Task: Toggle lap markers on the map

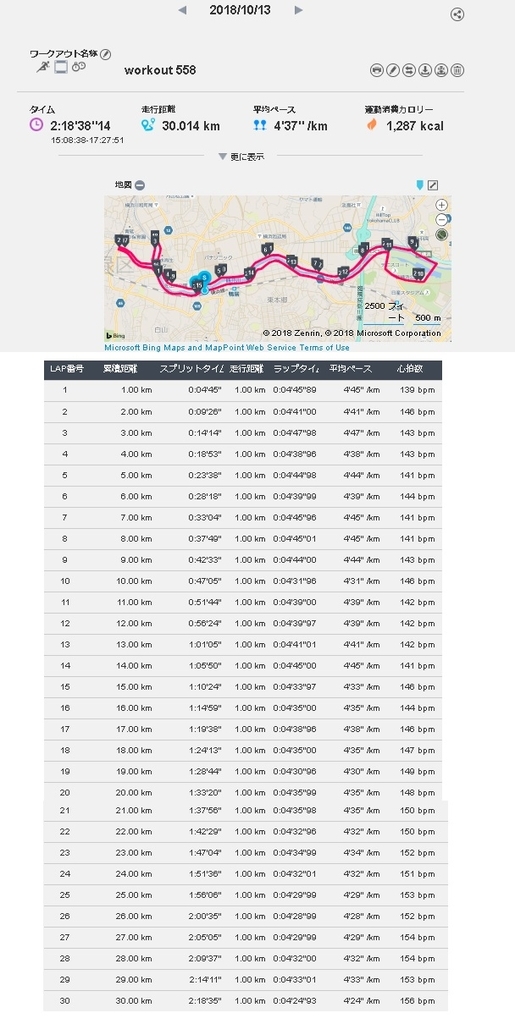Action: pos(419,185)
